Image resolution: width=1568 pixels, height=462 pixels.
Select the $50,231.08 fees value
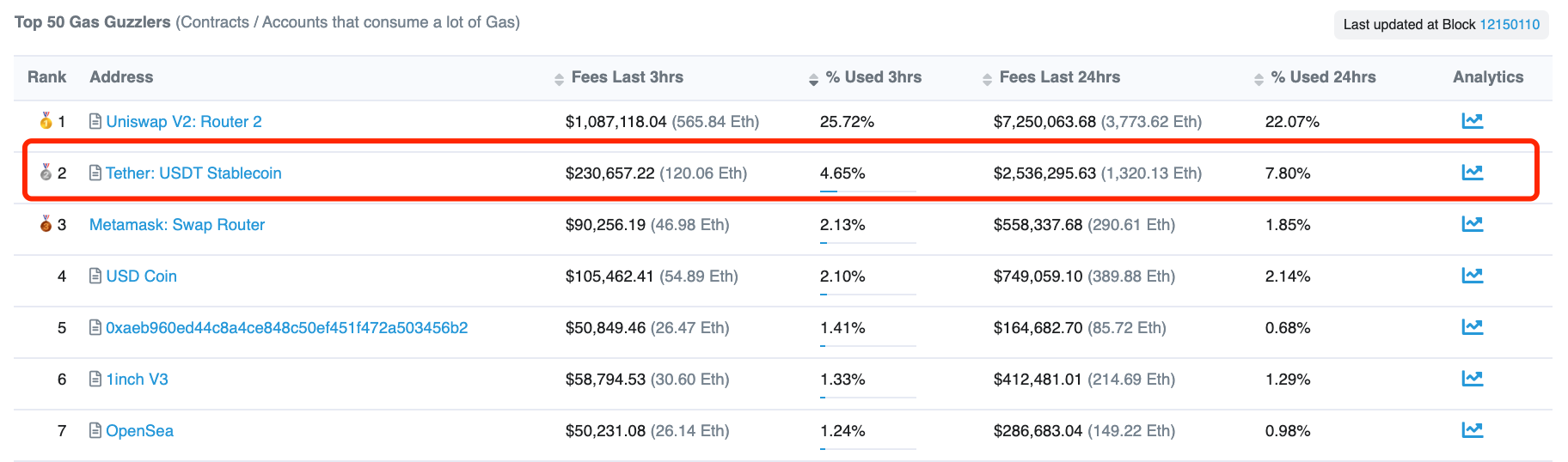605,431
